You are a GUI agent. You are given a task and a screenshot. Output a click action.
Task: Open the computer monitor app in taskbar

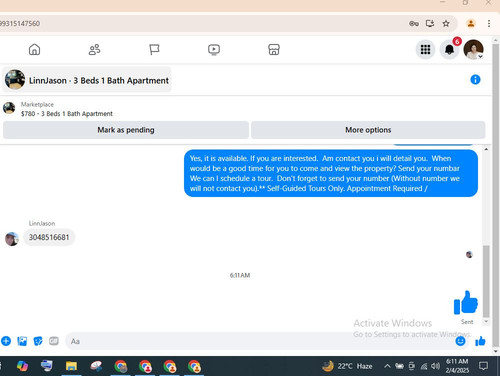(x=47, y=366)
